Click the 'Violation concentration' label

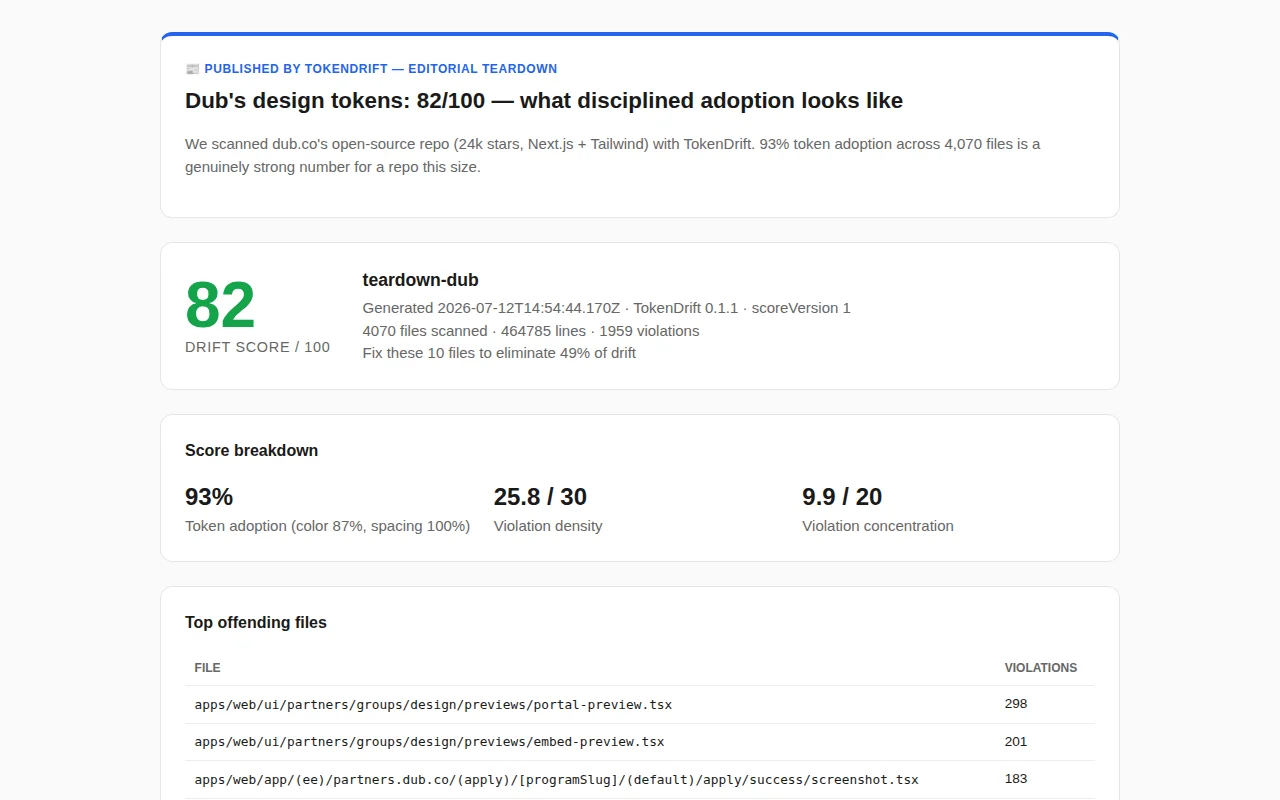click(878, 526)
